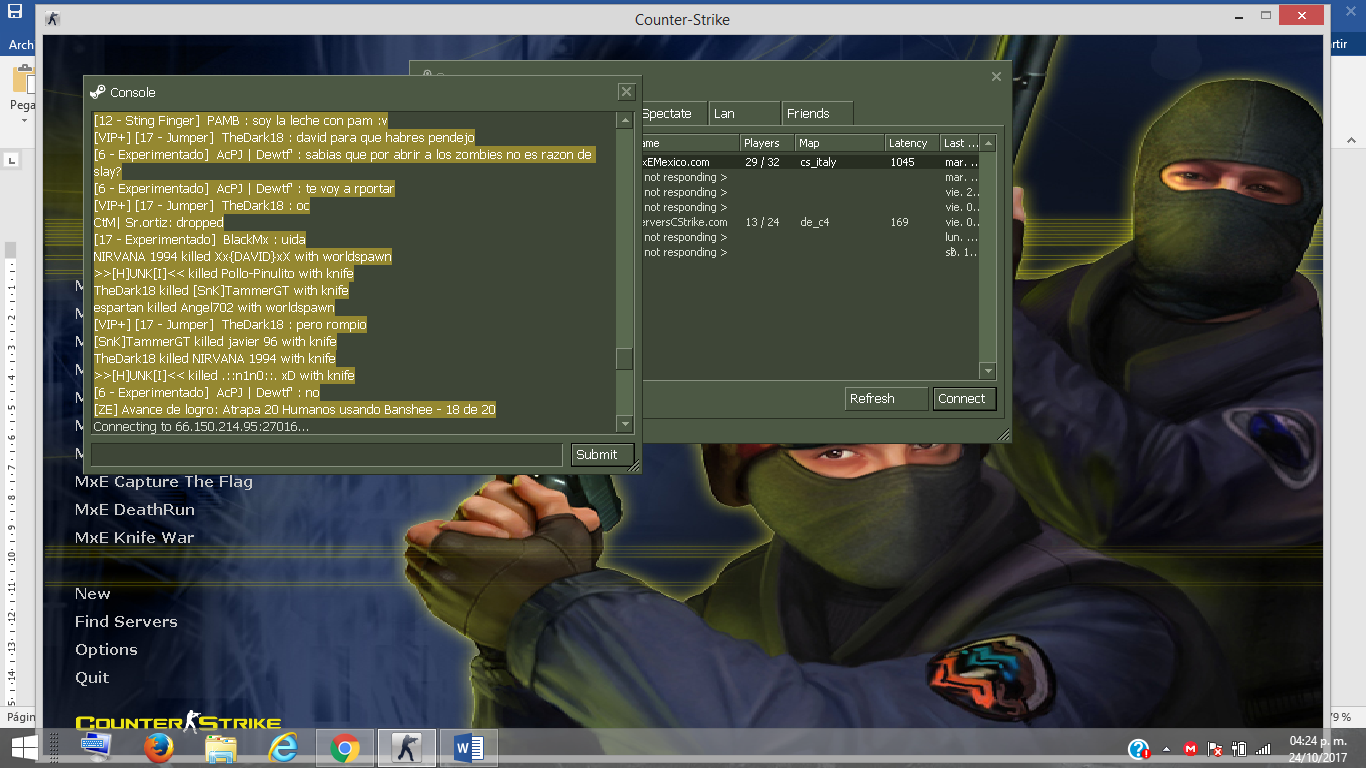Screen dimensions: 1366x768
Task: Open the Friends tab
Action: click(x=818, y=113)
